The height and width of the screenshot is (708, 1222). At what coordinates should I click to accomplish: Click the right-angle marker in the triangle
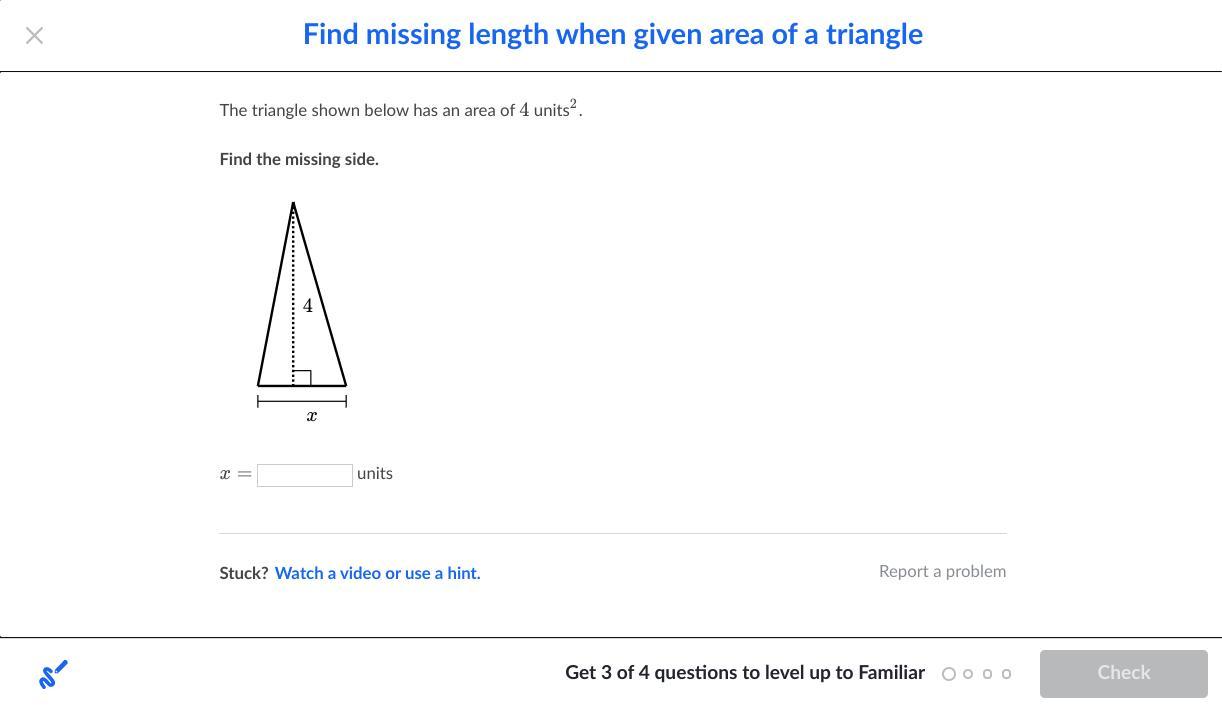pyautogui.click(x=302, y=377)
